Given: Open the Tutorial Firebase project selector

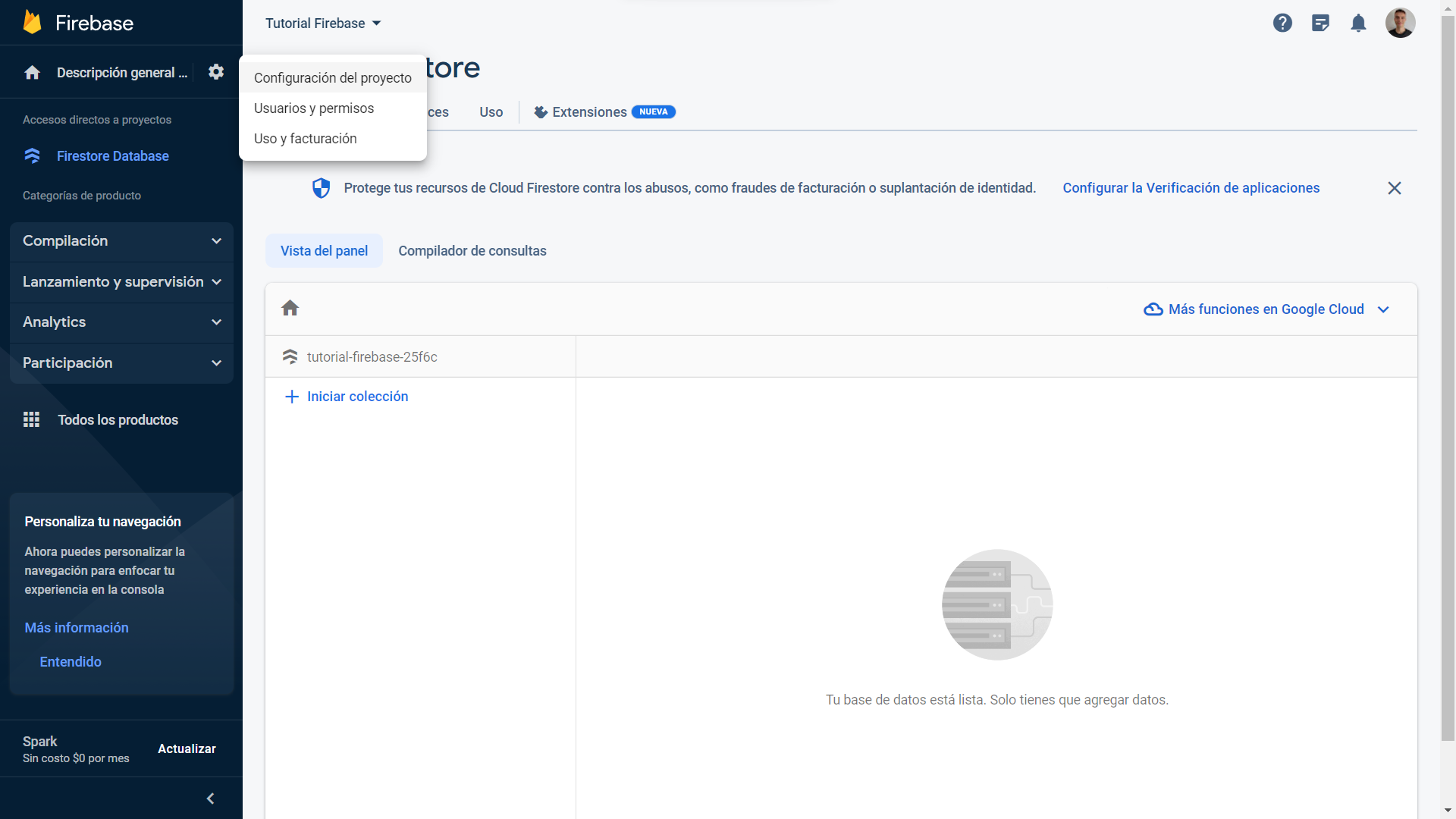Looking at the screenshot, I should pos(322,23).
